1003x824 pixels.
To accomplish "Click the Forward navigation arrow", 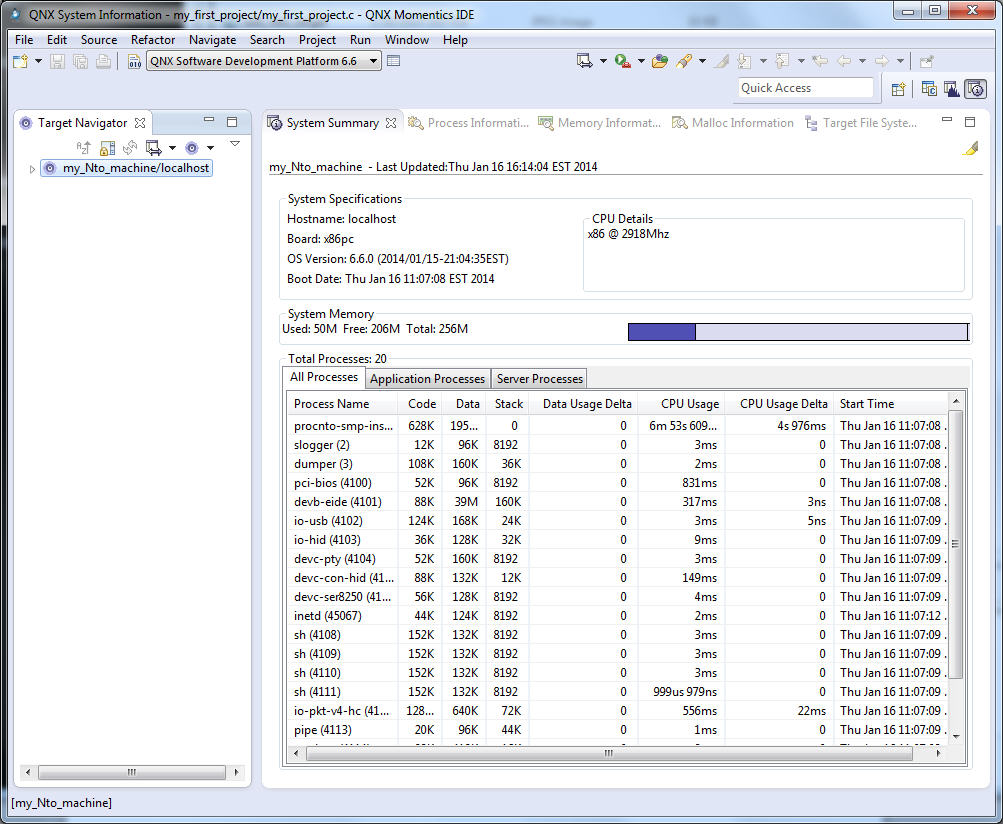I will (x=882, y=61).
